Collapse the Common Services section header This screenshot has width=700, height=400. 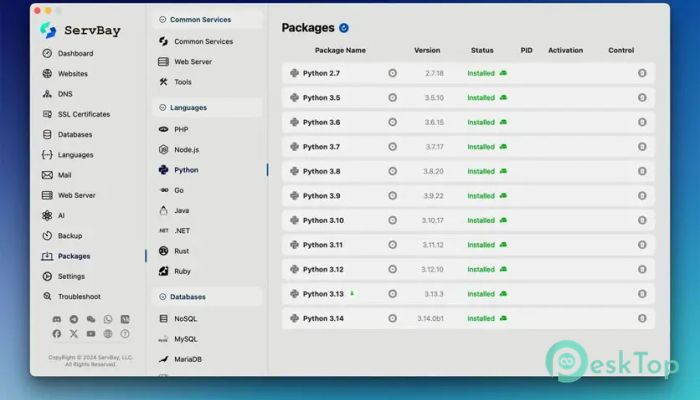point(207,20)
